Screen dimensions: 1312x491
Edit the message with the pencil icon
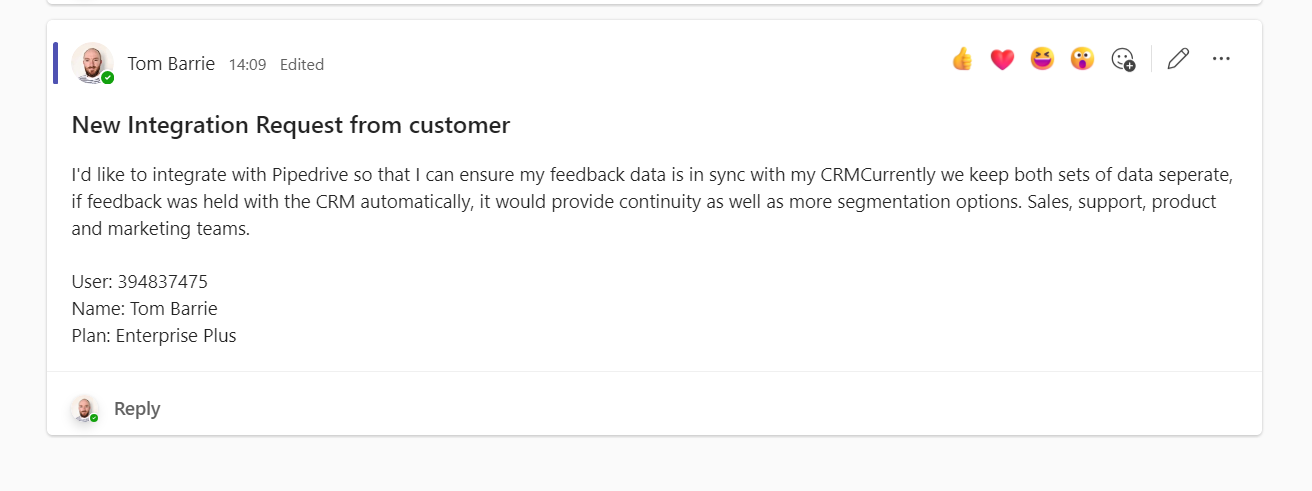[x=1178, y=60]
